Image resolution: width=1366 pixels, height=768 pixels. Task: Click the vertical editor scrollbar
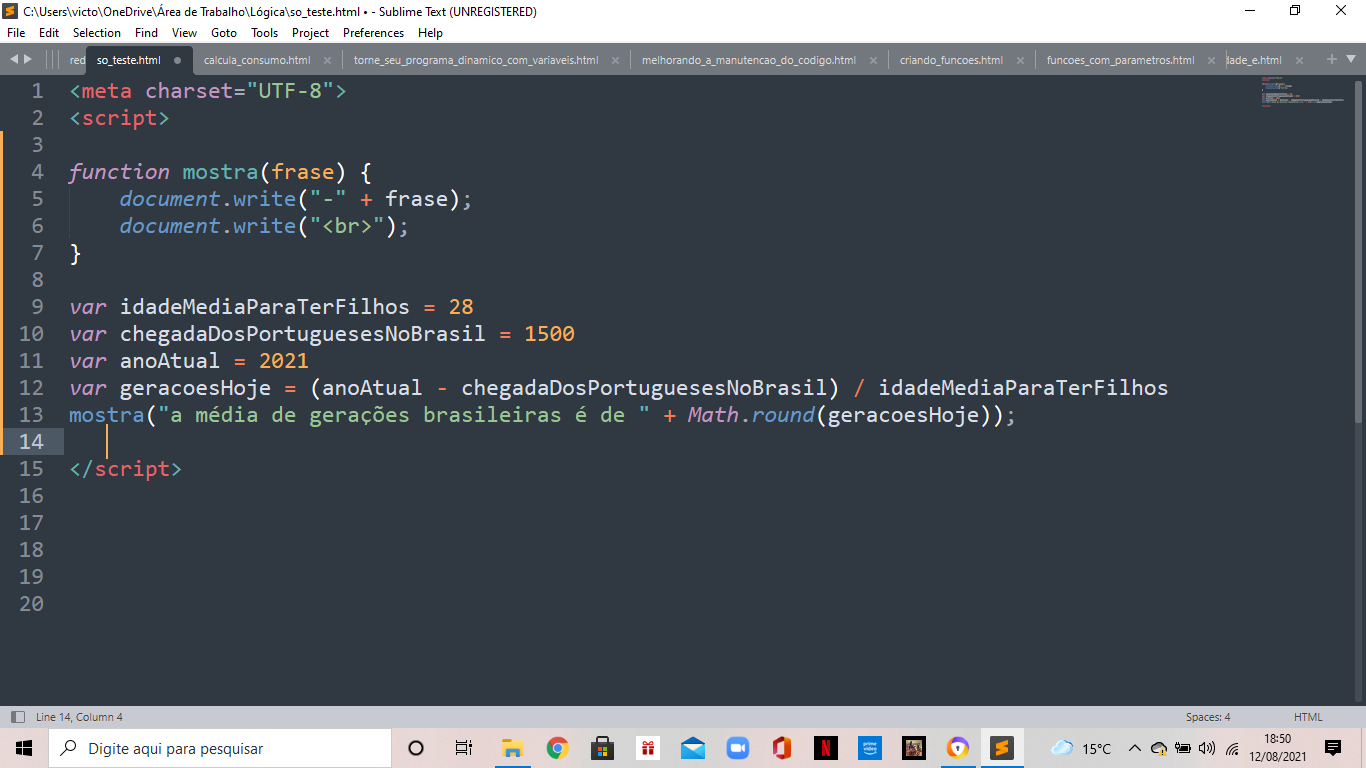1360,250
